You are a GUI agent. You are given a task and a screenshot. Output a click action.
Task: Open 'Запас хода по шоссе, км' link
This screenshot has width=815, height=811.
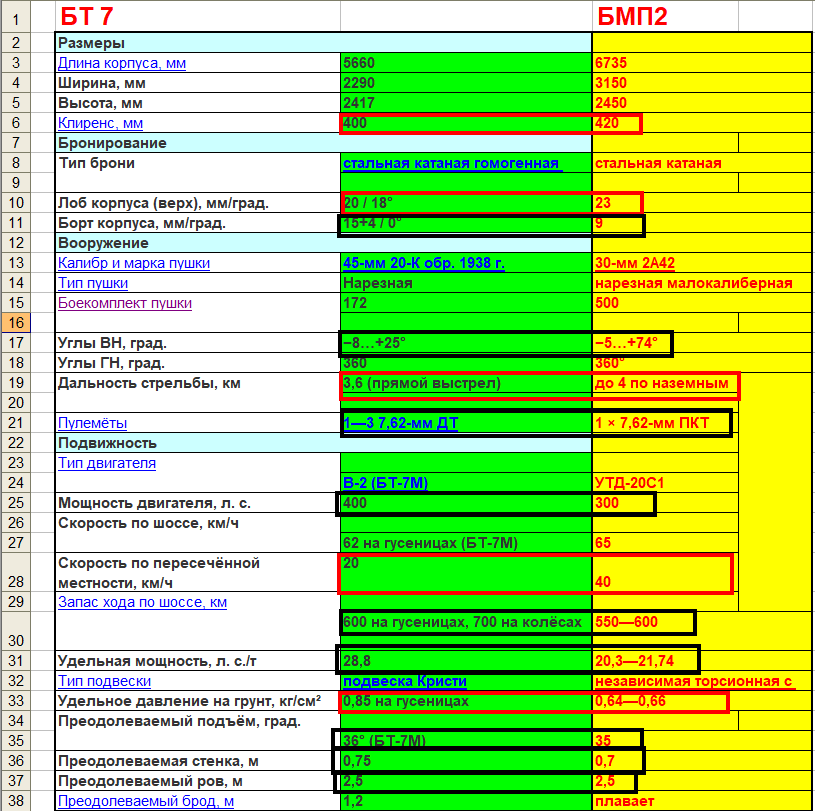coord(142,602)
